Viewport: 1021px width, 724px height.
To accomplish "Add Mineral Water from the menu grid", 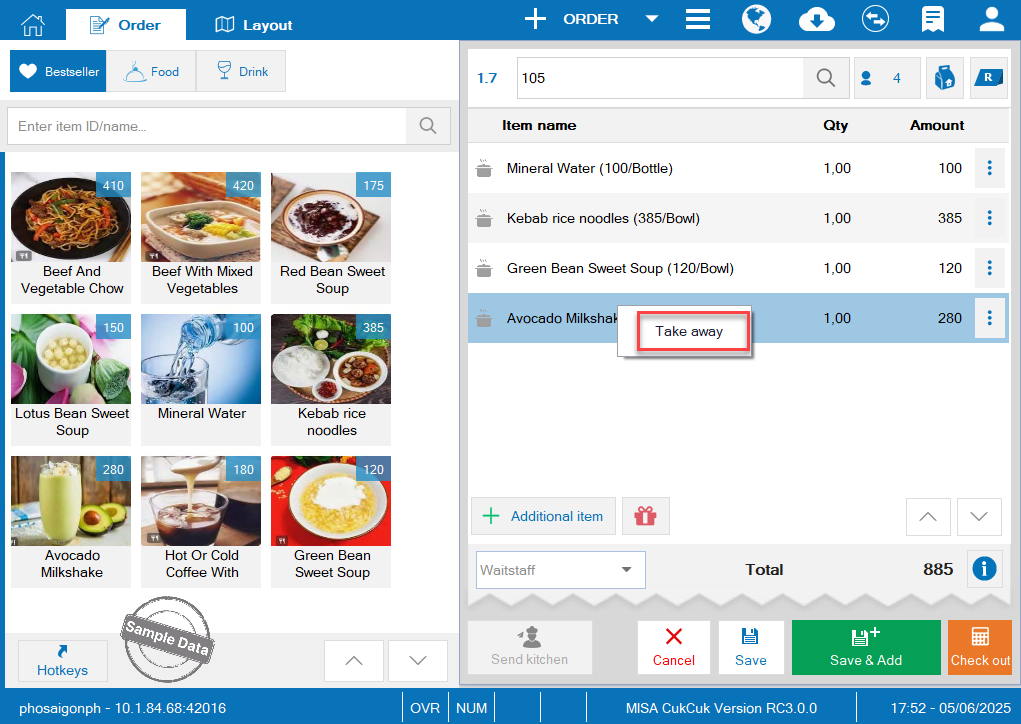I will point(201,379).
